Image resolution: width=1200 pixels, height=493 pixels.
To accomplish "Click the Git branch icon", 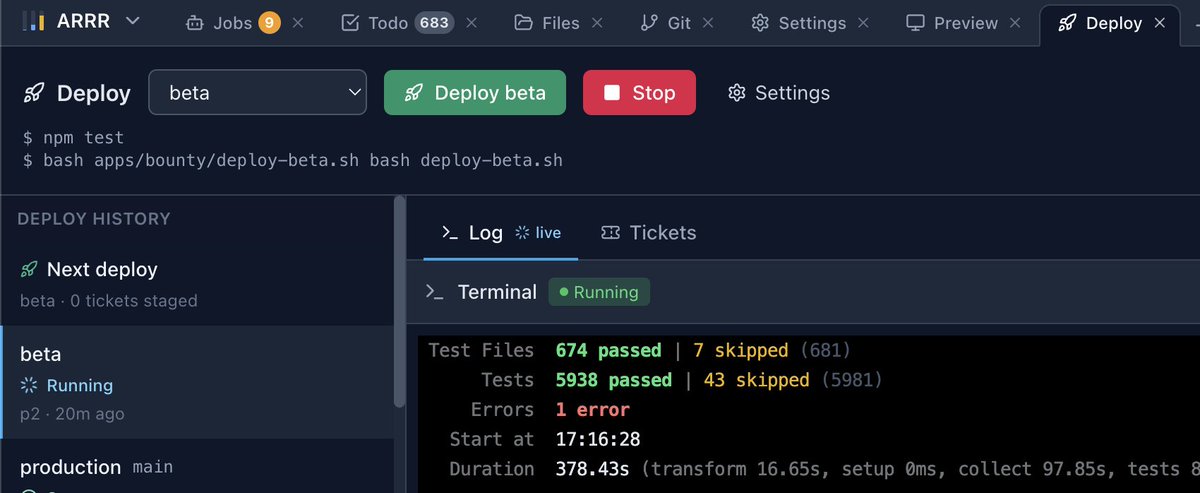I will coord(648,22).
